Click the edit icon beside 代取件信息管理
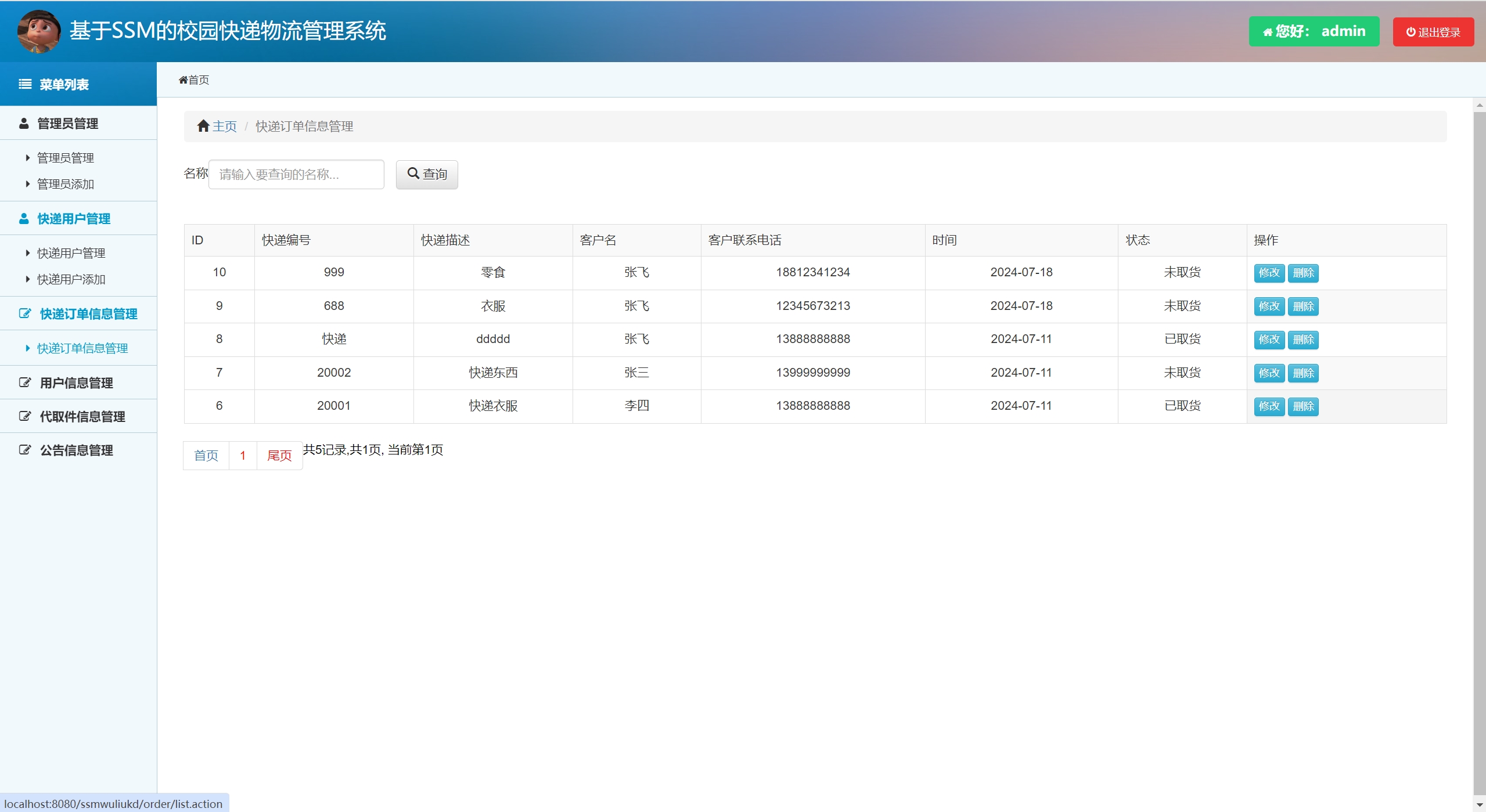 25,417
